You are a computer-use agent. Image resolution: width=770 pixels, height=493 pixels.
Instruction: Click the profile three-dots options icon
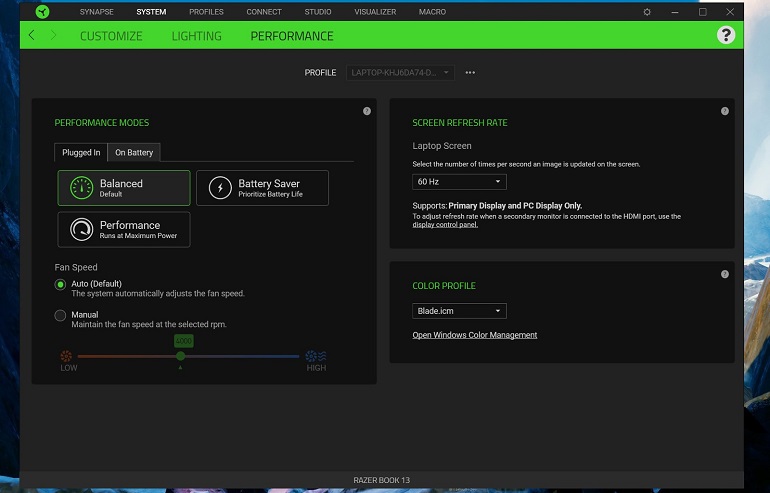click(470, 73)
